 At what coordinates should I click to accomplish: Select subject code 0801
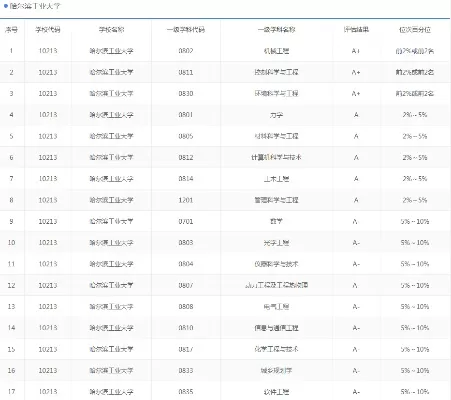coord(186,115)
